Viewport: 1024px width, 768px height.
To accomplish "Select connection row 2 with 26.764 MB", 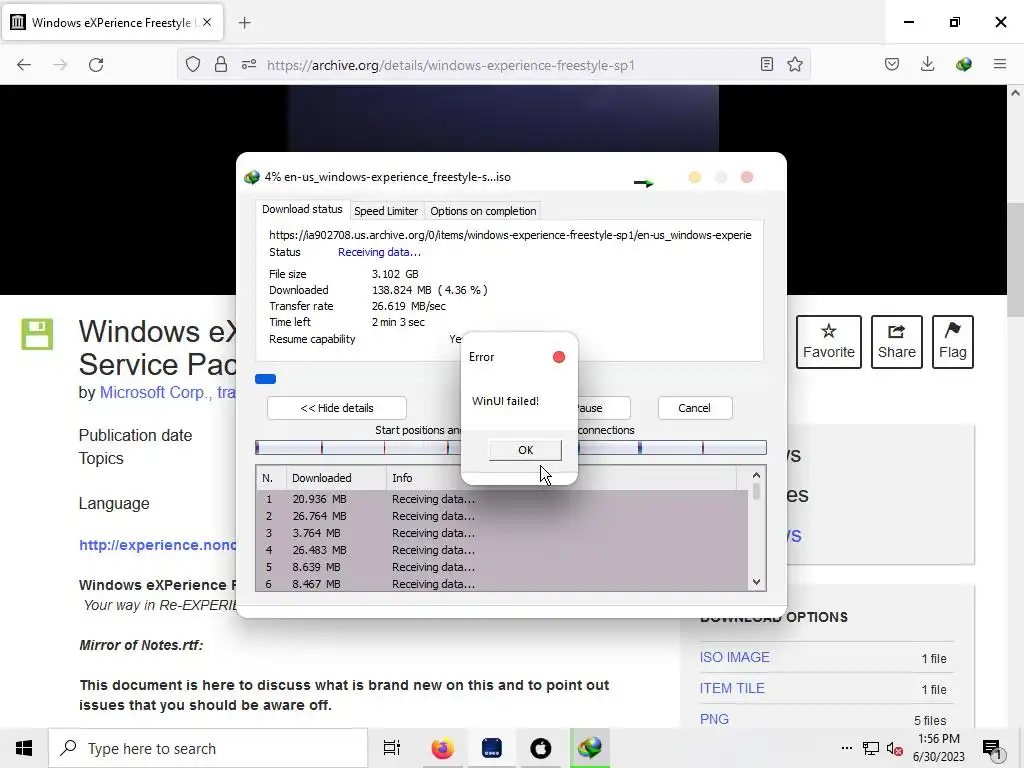I will (502, 516).
